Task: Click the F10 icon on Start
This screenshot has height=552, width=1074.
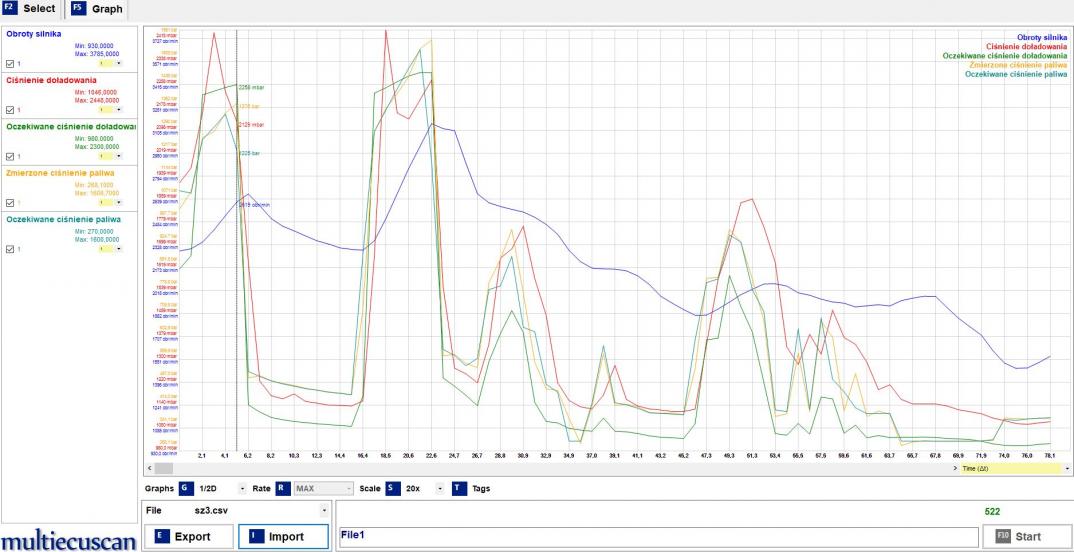Action: (x=1001, y=537)
